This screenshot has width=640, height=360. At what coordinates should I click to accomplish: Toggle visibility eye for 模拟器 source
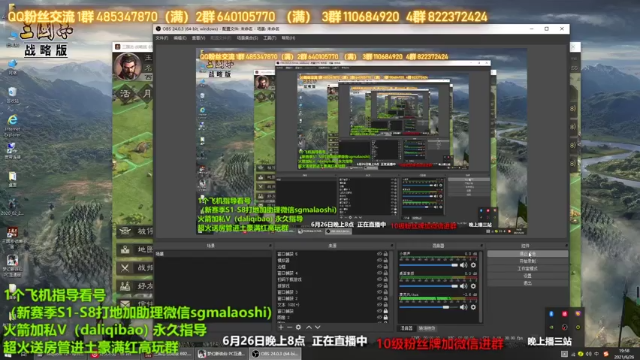point(379,260)
